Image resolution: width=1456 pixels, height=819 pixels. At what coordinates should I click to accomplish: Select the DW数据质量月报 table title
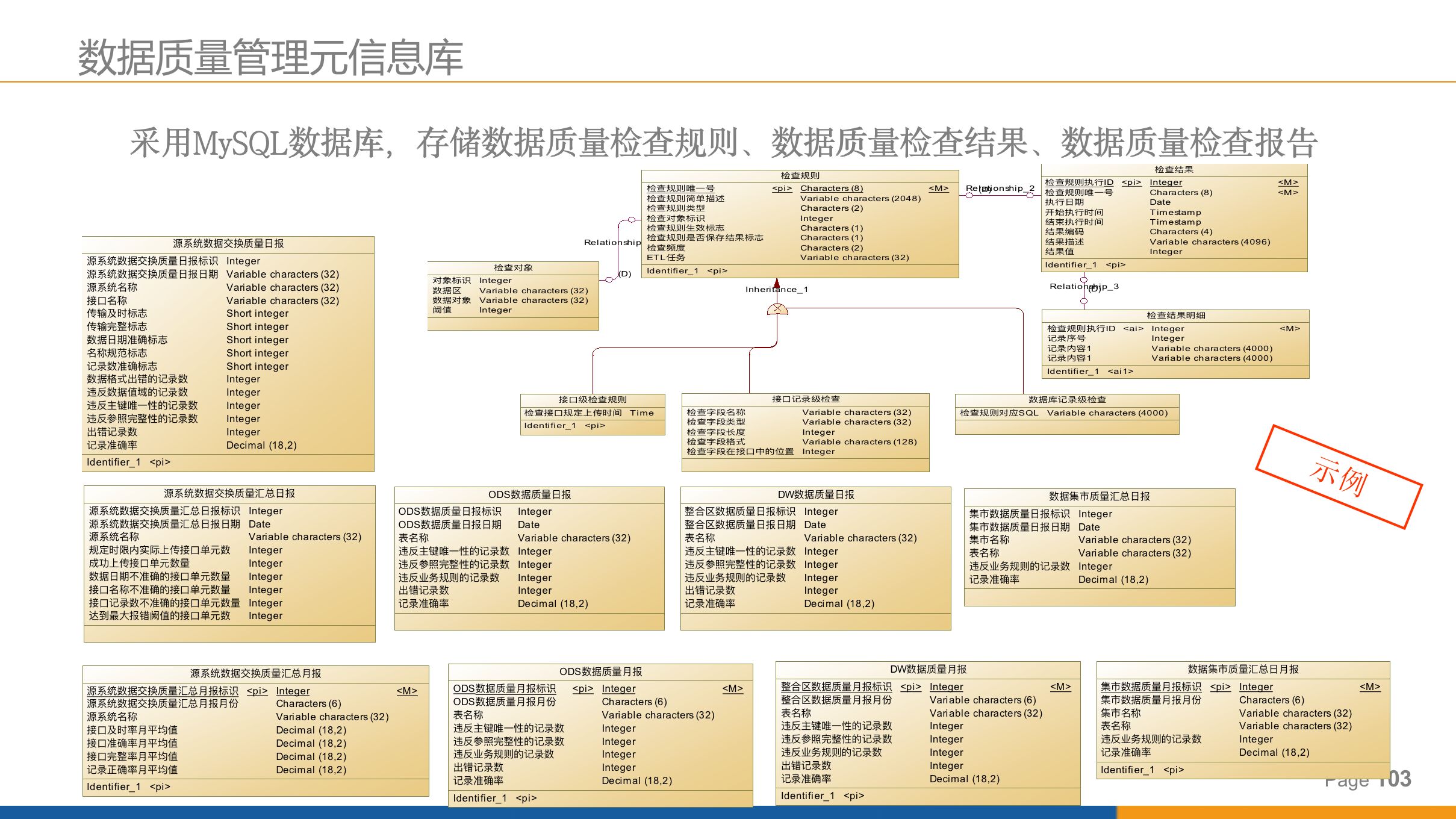(928, 670)
